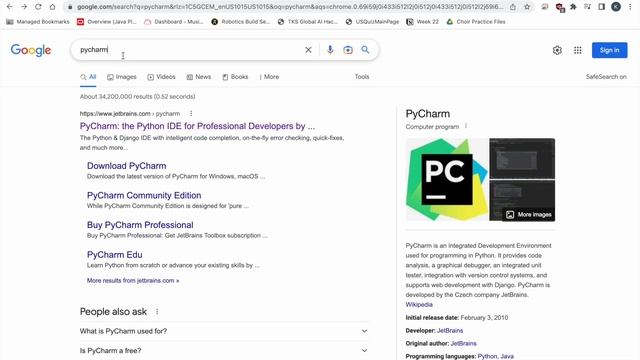Open the Overview (Java Pl... bookmark

click(x=107, y=22)
